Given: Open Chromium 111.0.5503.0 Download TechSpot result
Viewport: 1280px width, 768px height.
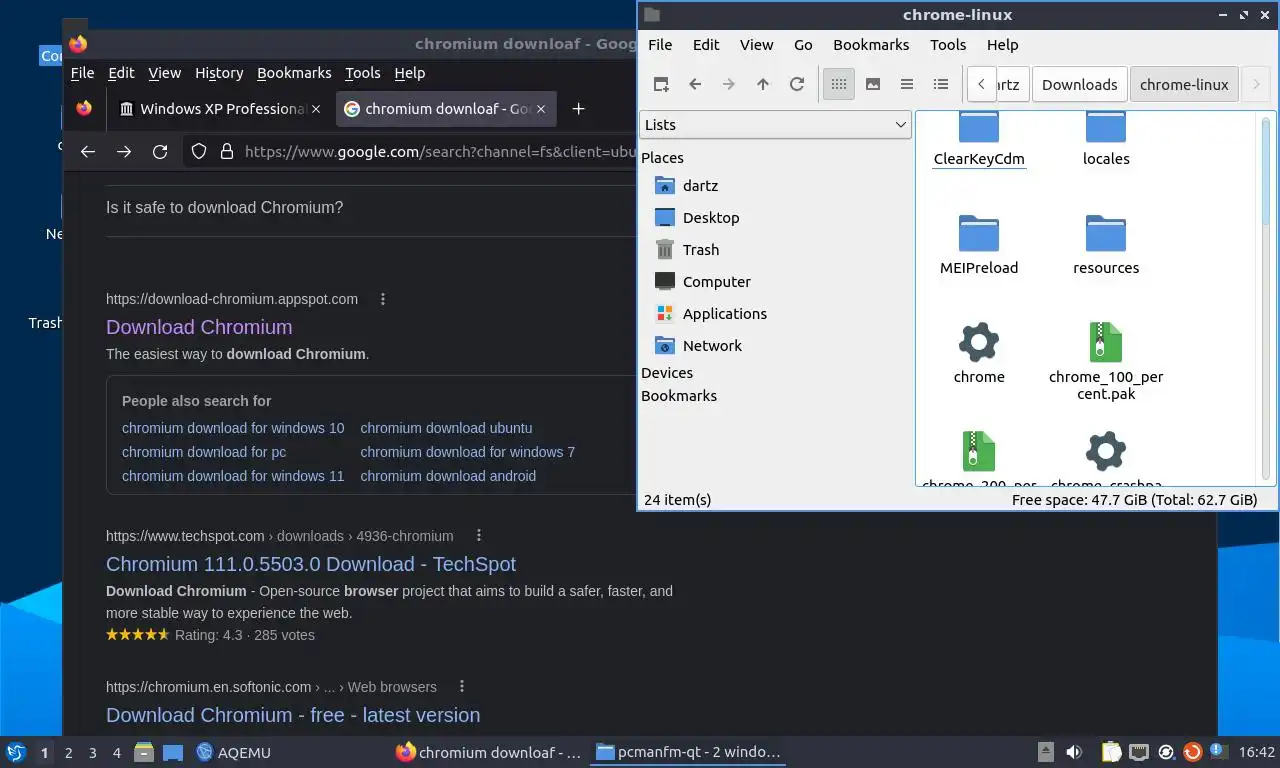Looking at the screenshot, I should tap(311, 564).
